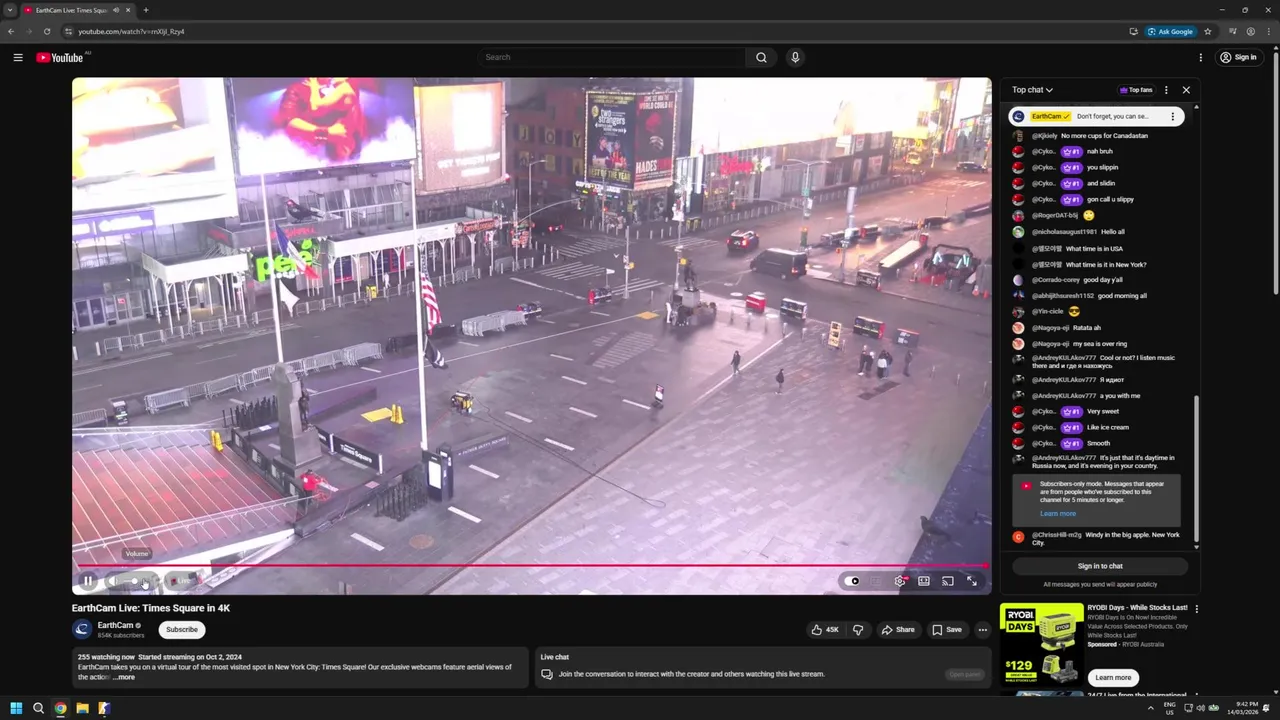Click the pinned EarthCam chat message

[1096, 116]
